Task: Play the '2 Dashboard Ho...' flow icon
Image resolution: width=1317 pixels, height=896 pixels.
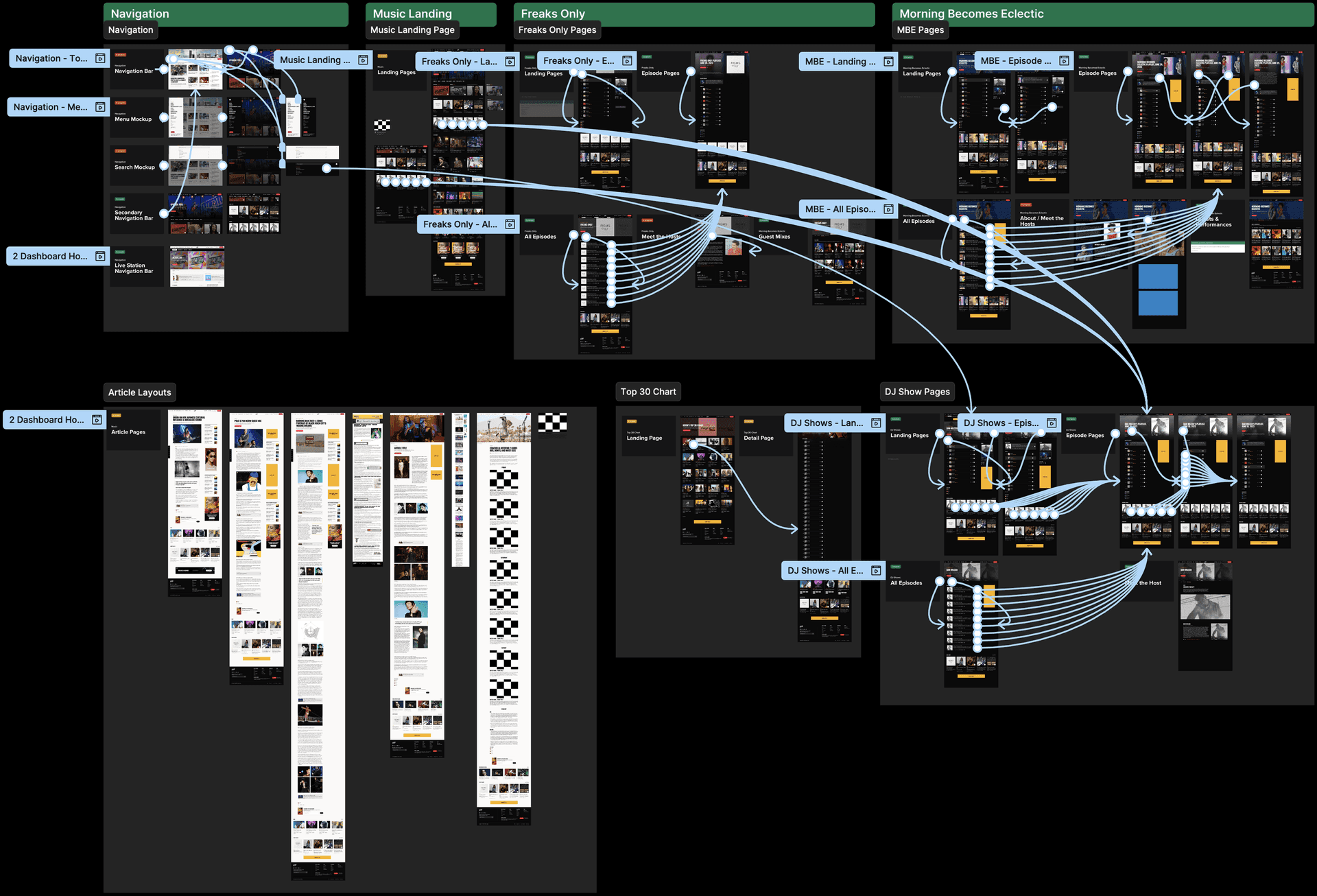Action: (99, 256)
